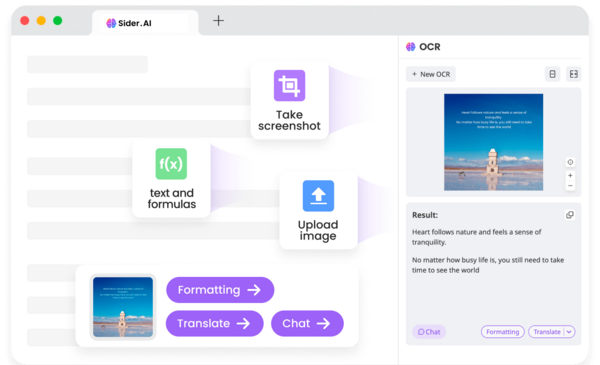600x365 pixels.
Task: Click the large Translate arrow button
Action: 214,323
